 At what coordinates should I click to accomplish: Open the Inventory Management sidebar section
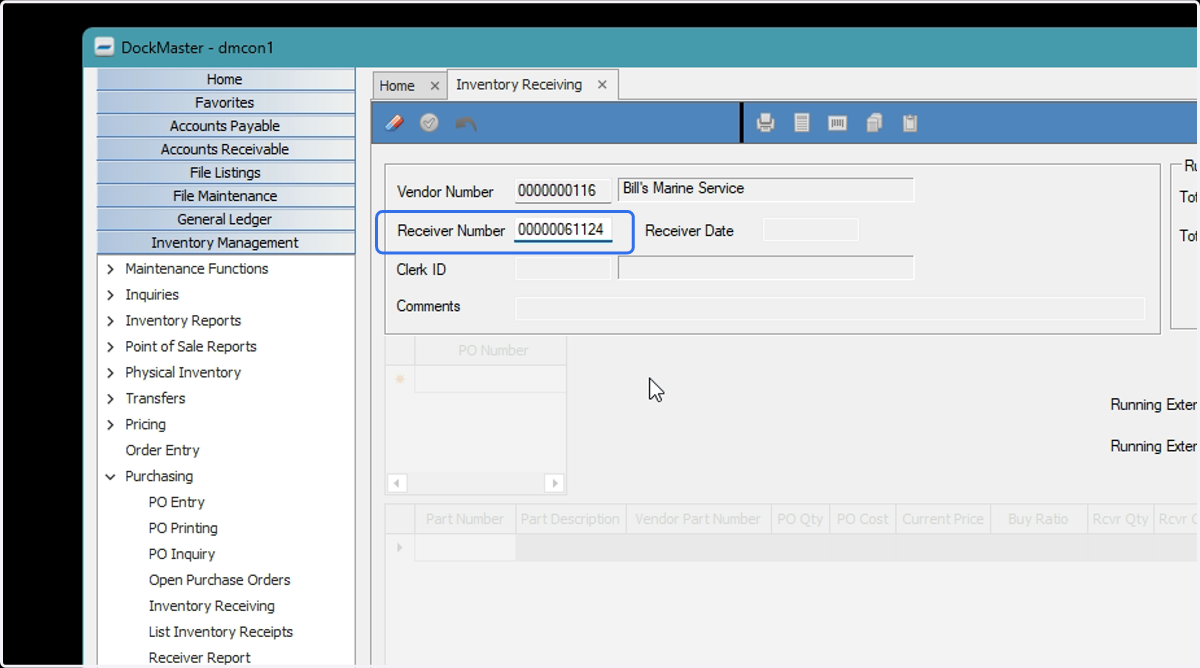click(x=225, y=242)
